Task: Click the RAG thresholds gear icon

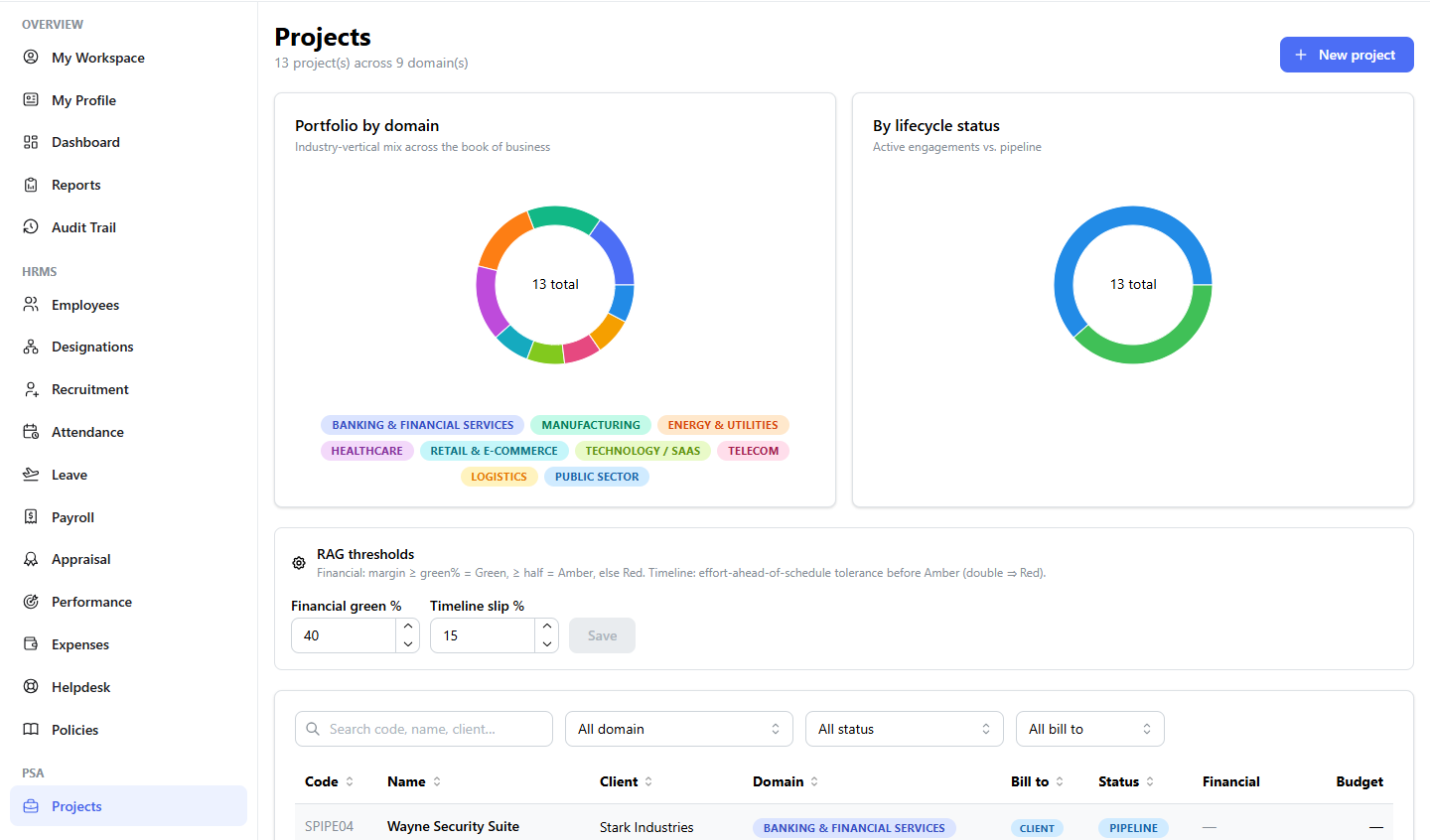Action: pos(299,563)
